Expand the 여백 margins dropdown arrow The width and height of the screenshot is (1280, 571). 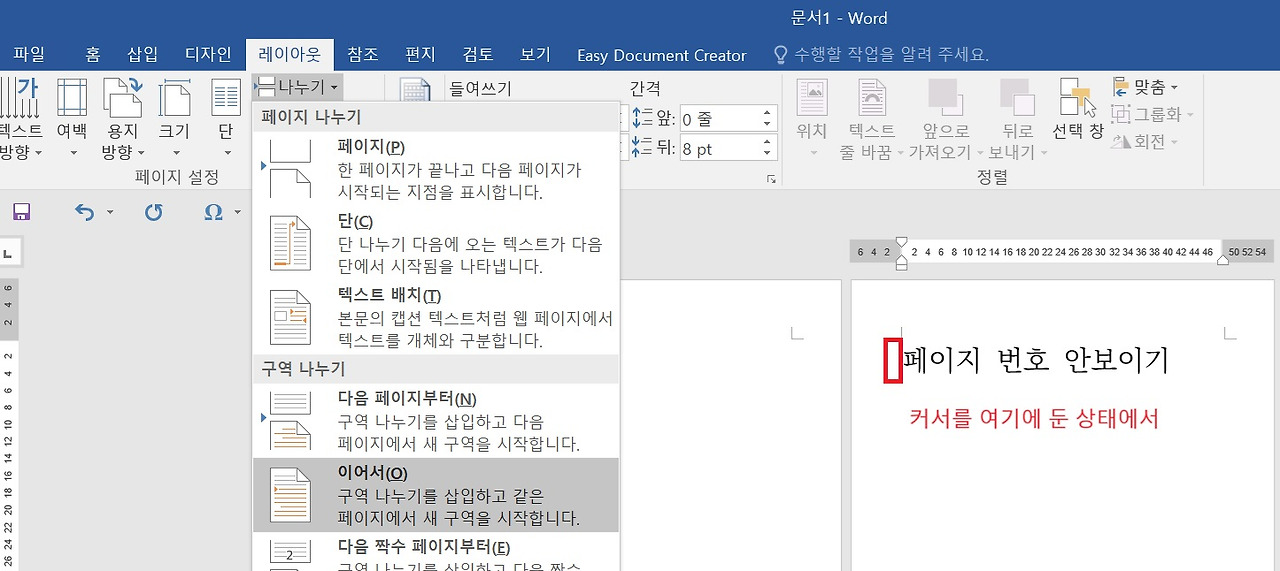click(72, 153)
